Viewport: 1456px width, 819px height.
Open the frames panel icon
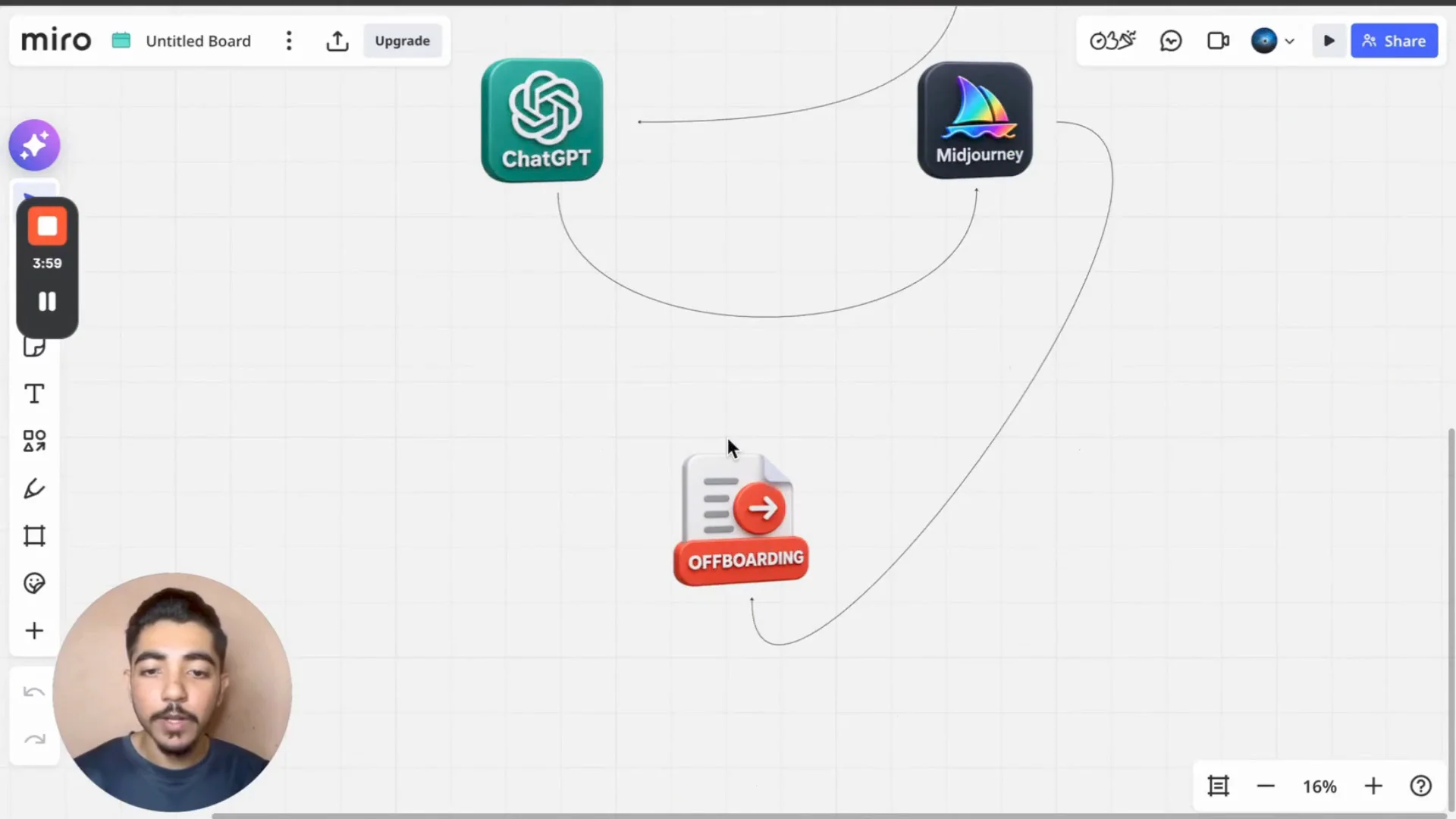coord(1218,786)
